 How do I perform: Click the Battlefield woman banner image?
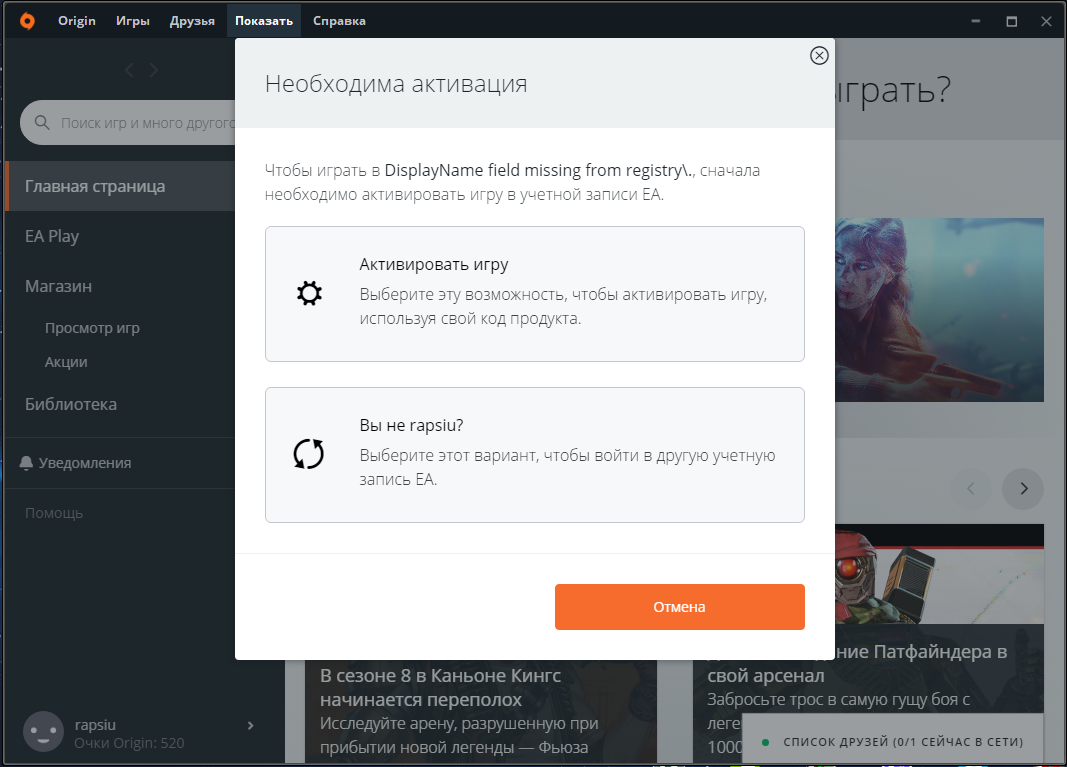[939, 310]
